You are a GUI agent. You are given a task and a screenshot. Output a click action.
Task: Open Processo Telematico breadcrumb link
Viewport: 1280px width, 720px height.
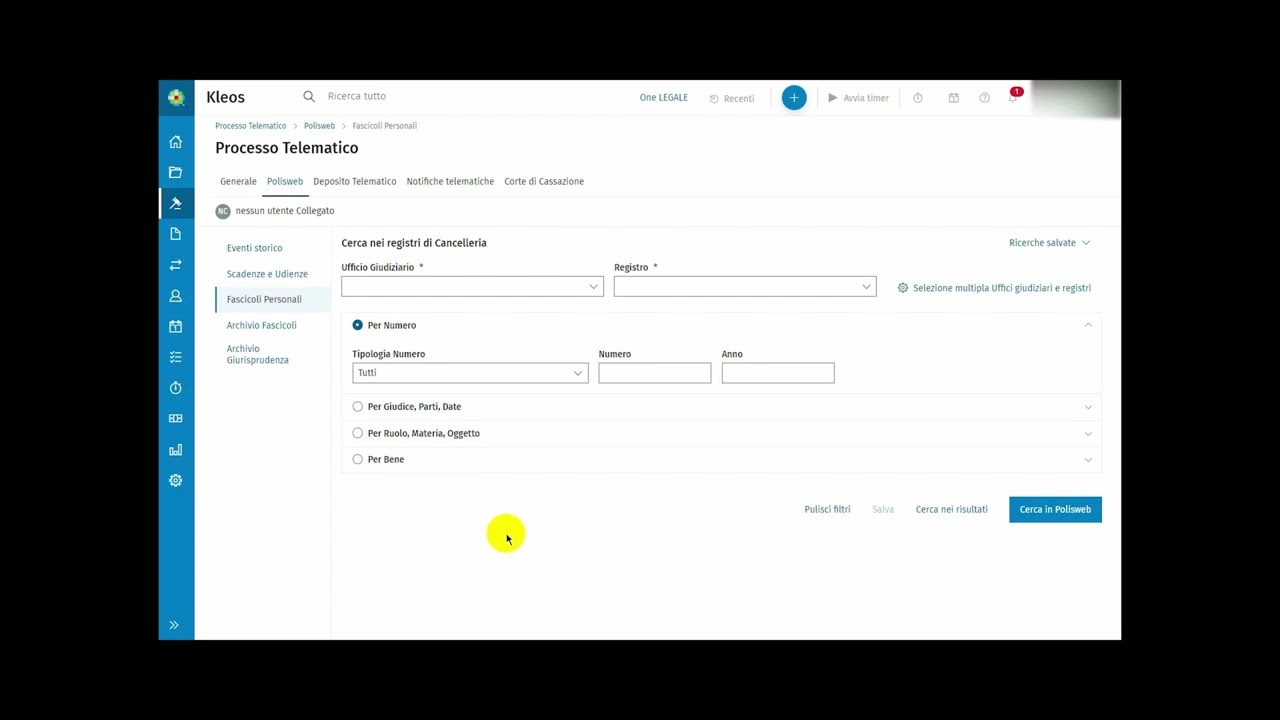point(251,126)
